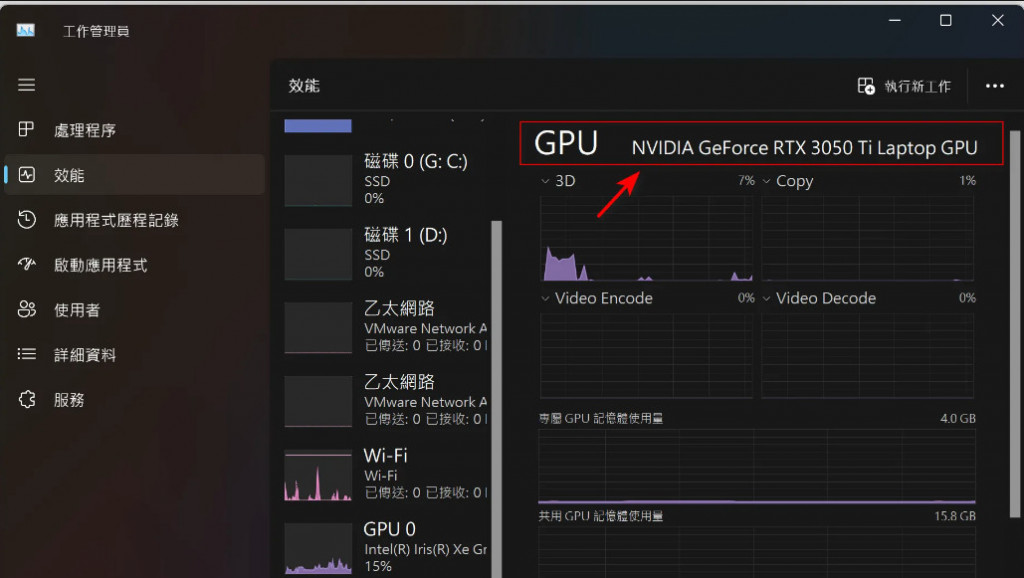This screenshot has height=578, width=1024.
Task: Click the Intel(R) Iris(R) Xe text
Action: pyautogui.click(x=425, y=549)
